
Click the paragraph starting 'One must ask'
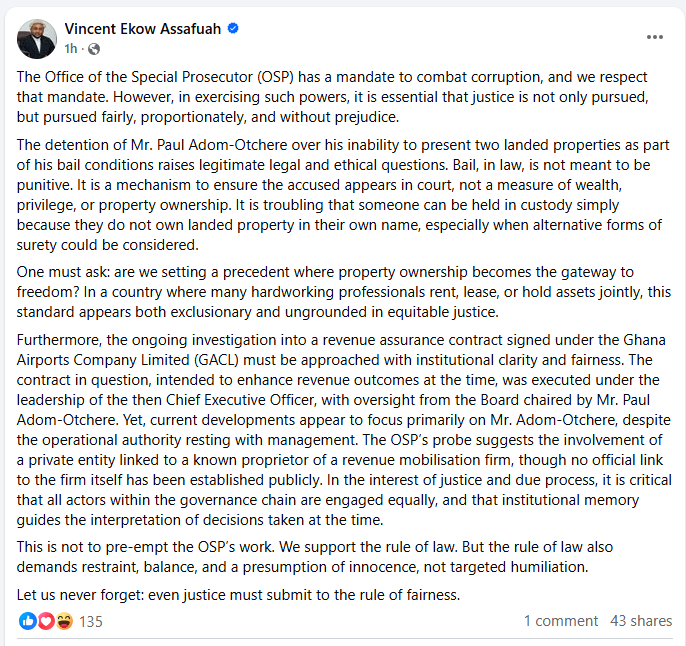tap(343, 292)
